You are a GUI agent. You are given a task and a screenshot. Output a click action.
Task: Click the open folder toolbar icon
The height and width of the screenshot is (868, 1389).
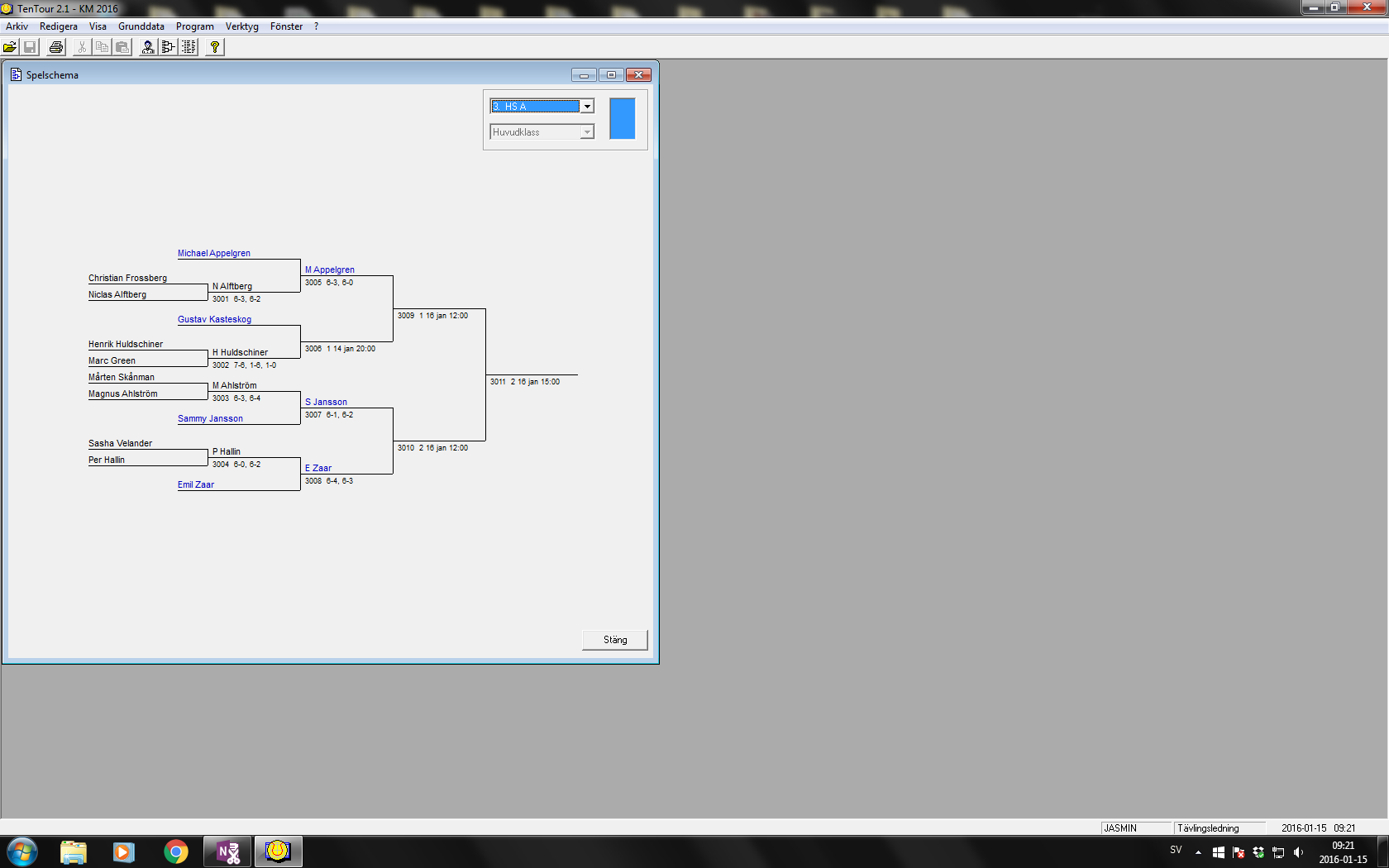[10, 47]
